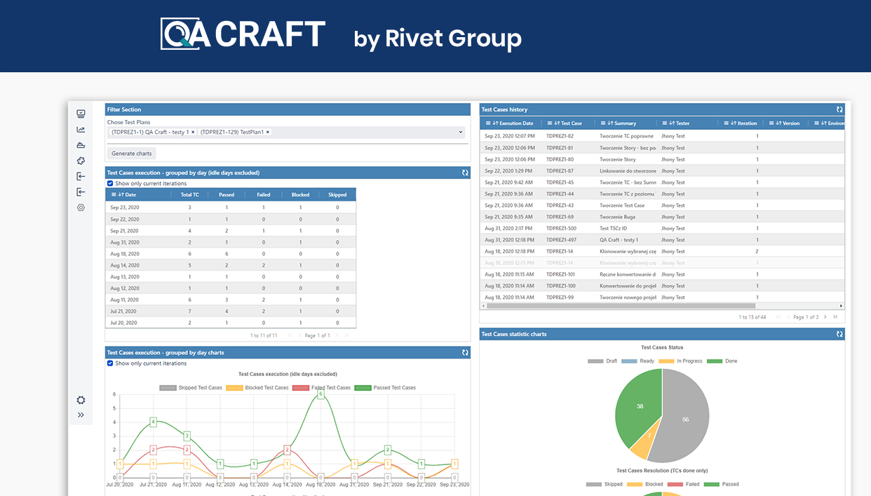Click the Done legend swatch in the status chart
Screen dimensions: 871x496
pyautogui.click(x=714, y=361)
